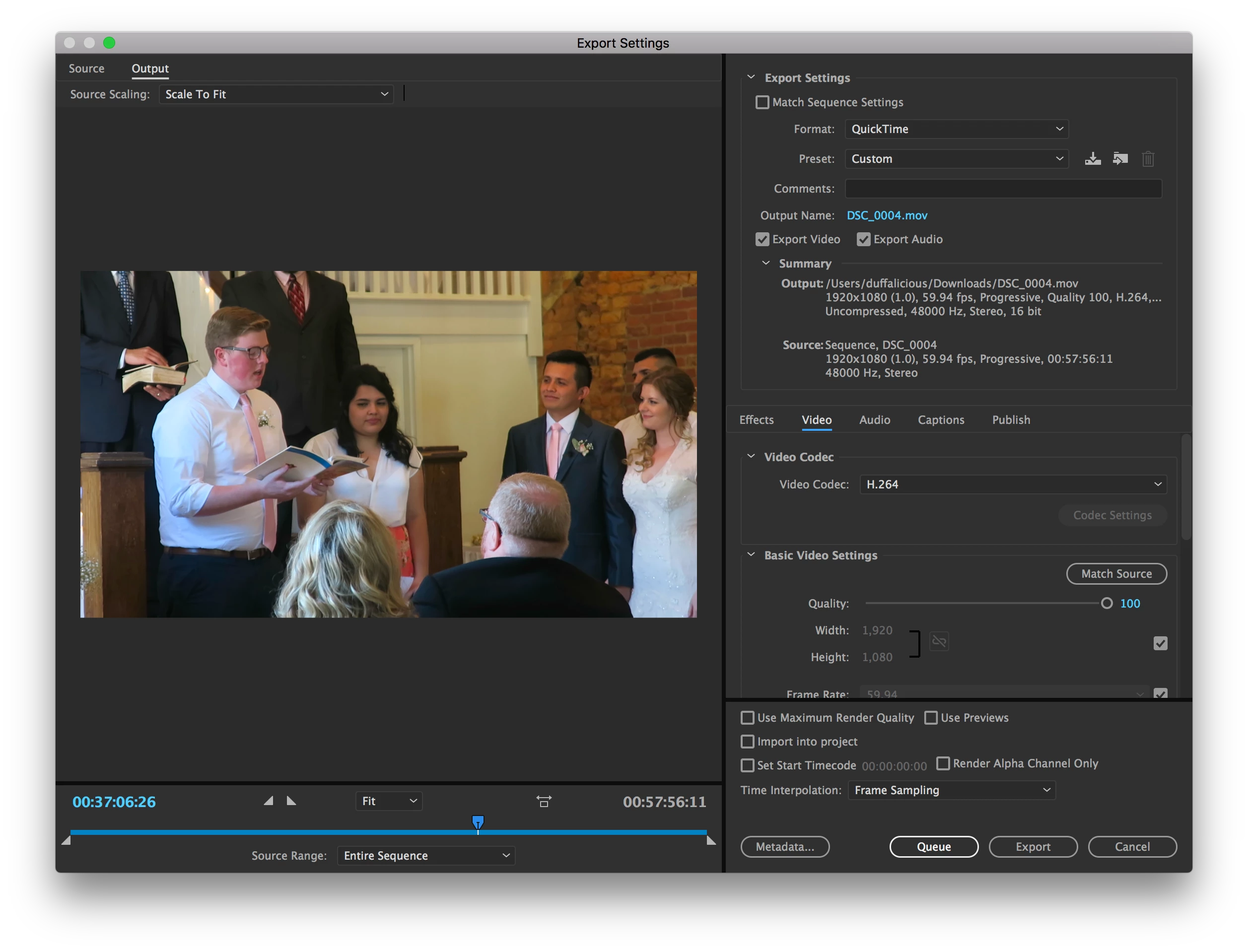Click the DSC_0004.mov output name link
This screenshot has width=1248, height=952.
click(887, 215)
